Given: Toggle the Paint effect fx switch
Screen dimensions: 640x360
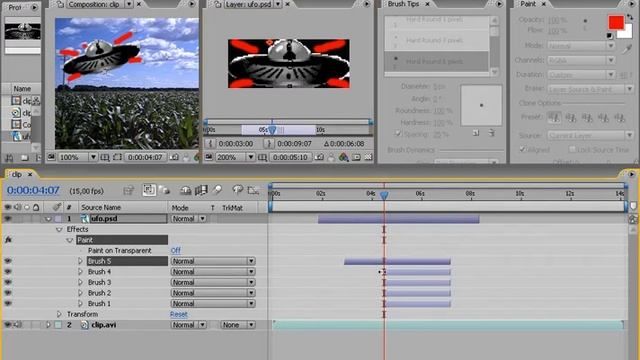Looking at the screenshot, I should [8, 240].
